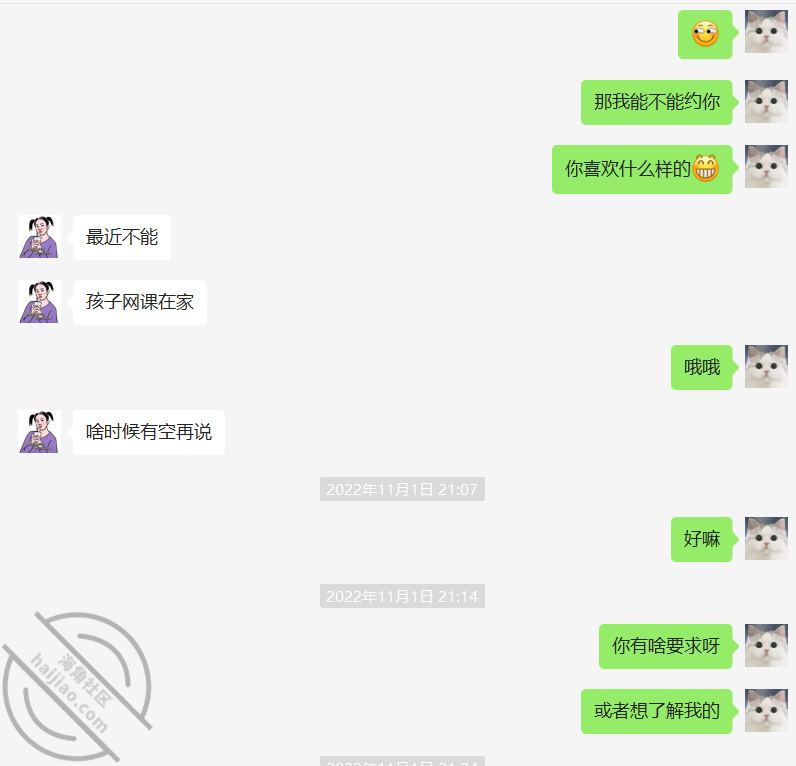Open the girl avatar beside 最近不能

coord(39,237)
